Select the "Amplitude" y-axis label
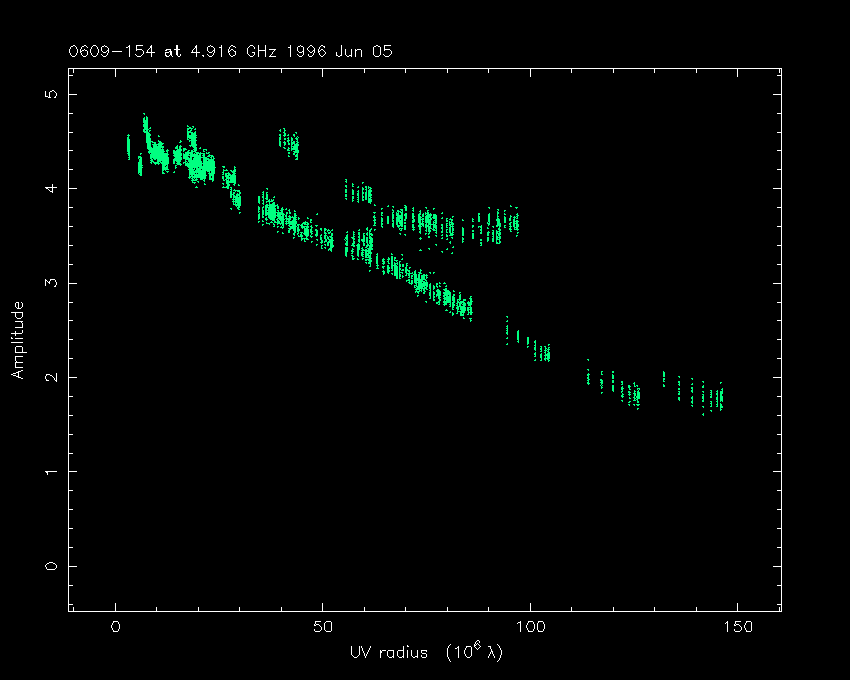Image resolution: width=850 pixels, height=680 pixels. (x=17, y=341)
